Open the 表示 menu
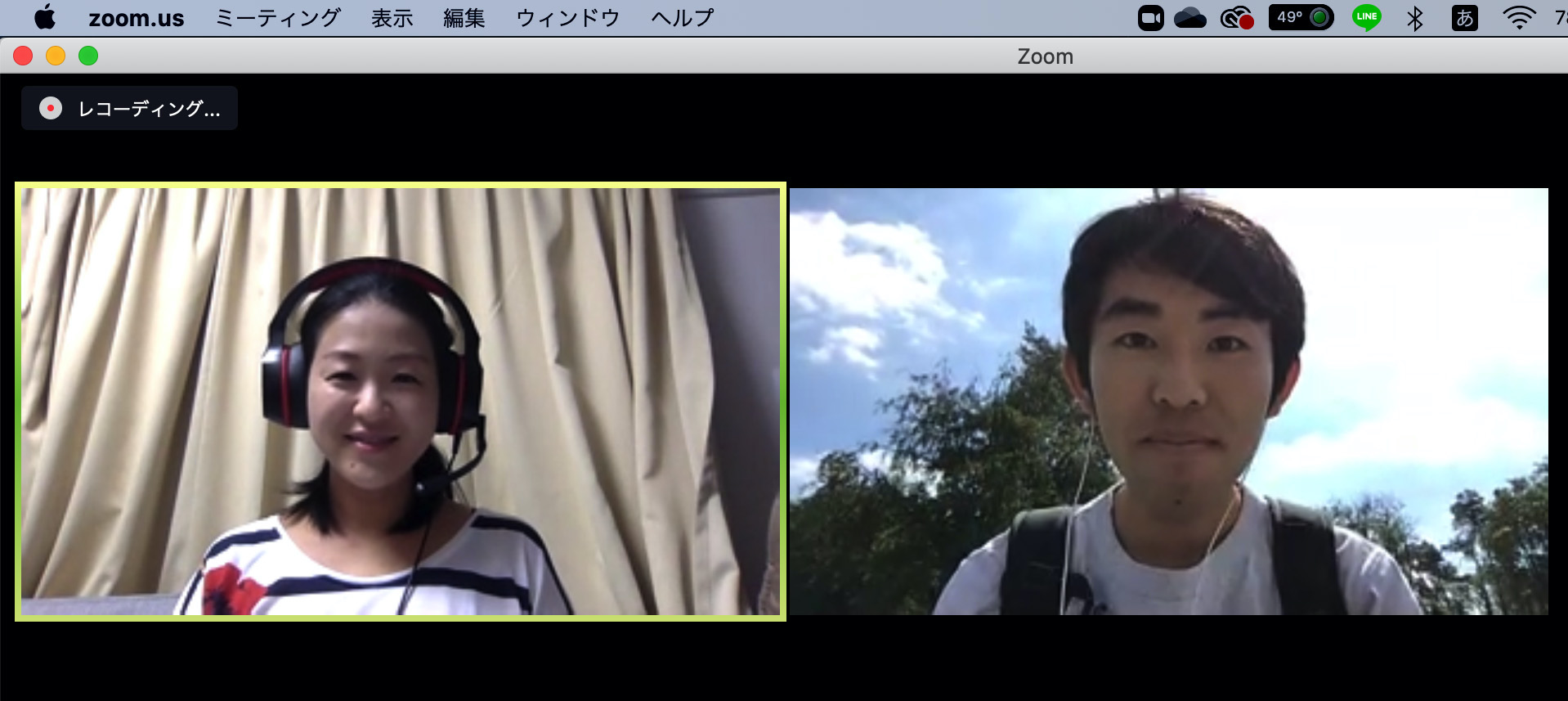Screen dimensions: 1568x701 pos(392,18)
